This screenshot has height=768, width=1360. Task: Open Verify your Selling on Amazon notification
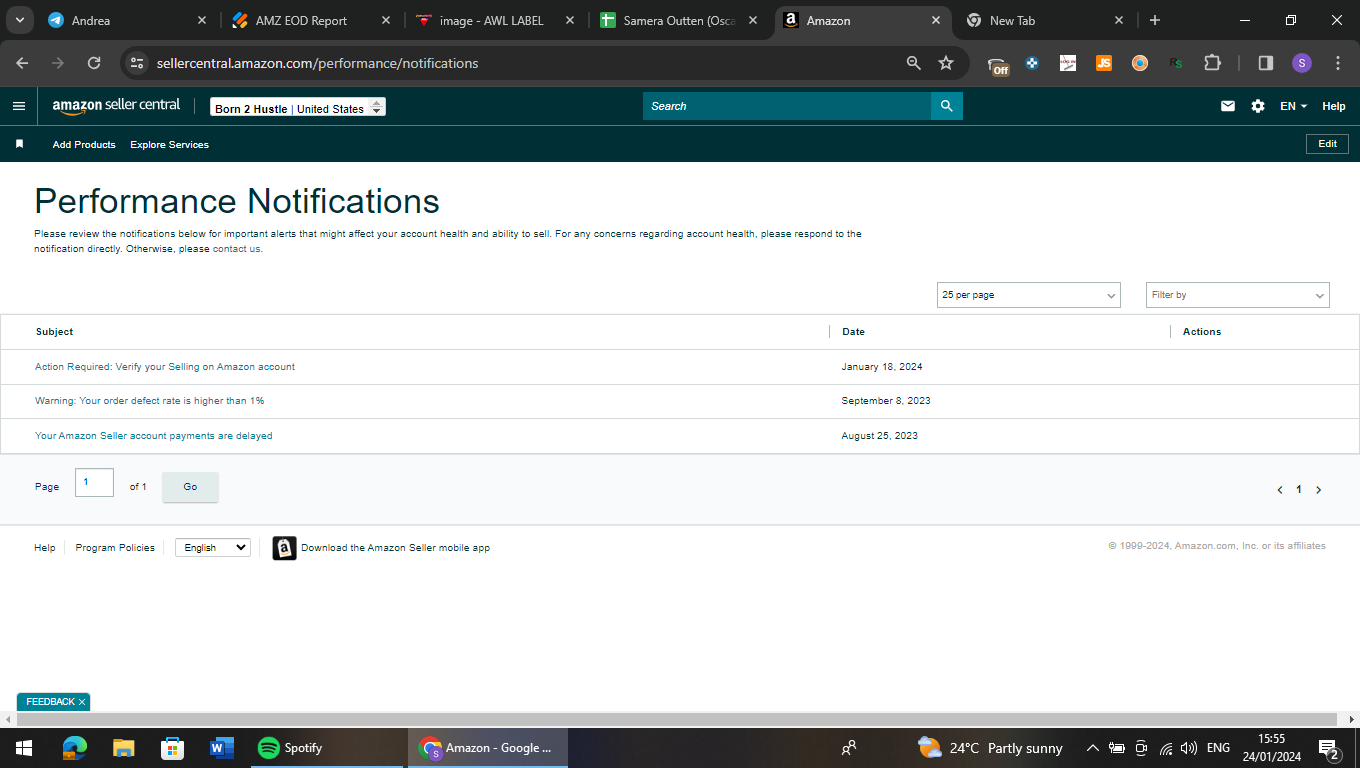[165, 367]
